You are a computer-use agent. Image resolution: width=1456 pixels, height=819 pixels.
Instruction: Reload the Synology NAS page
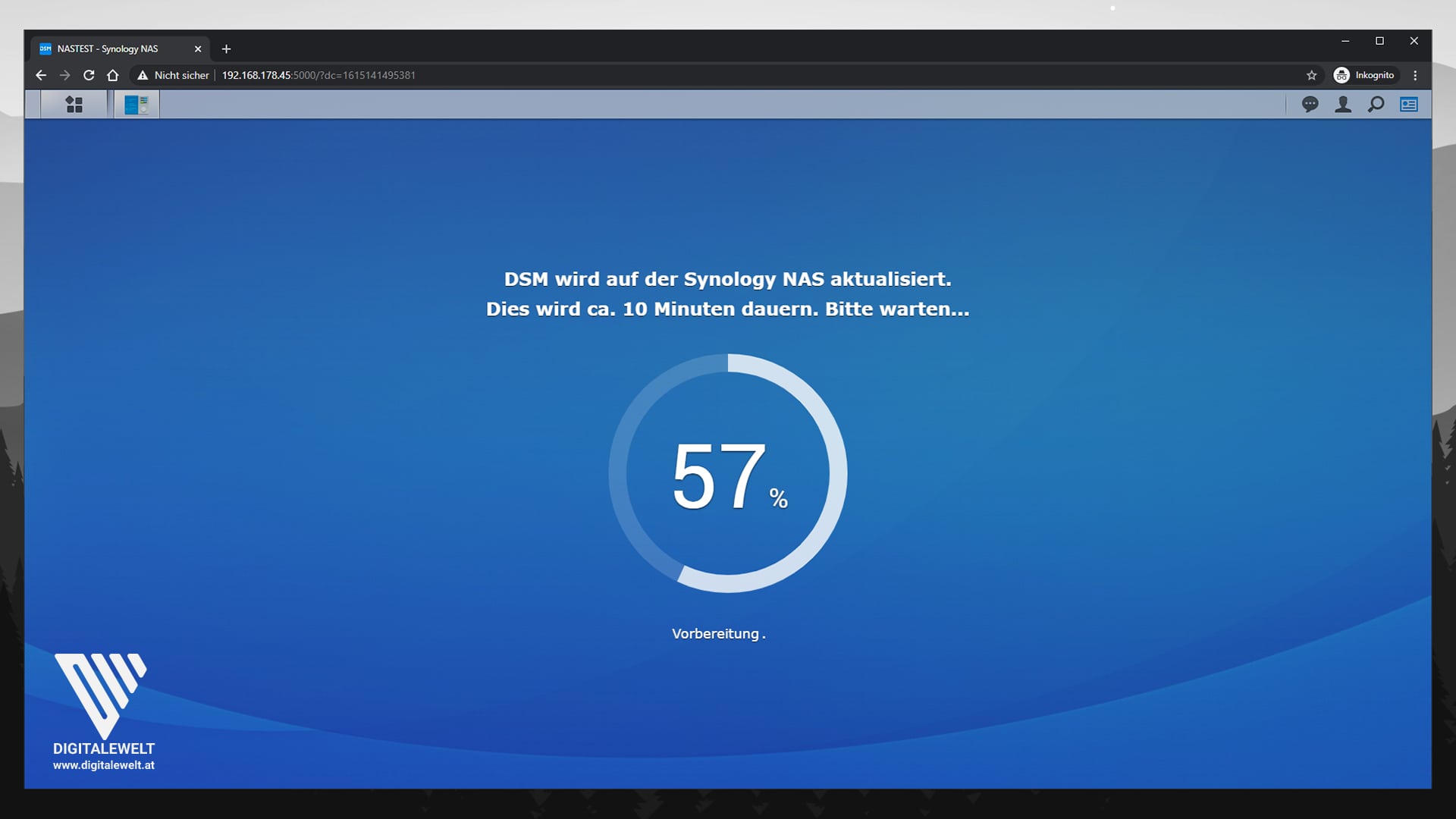pyautogui.click(x=89, y=75)
